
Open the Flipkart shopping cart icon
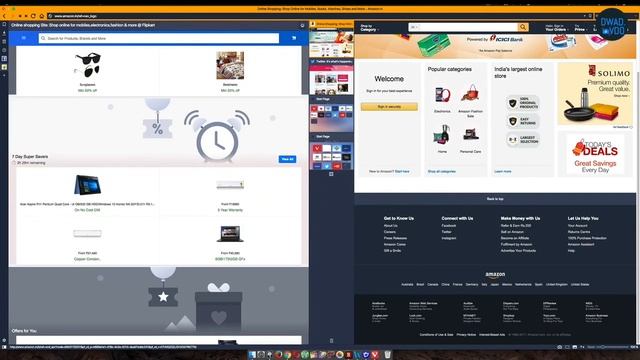[294, 38]
